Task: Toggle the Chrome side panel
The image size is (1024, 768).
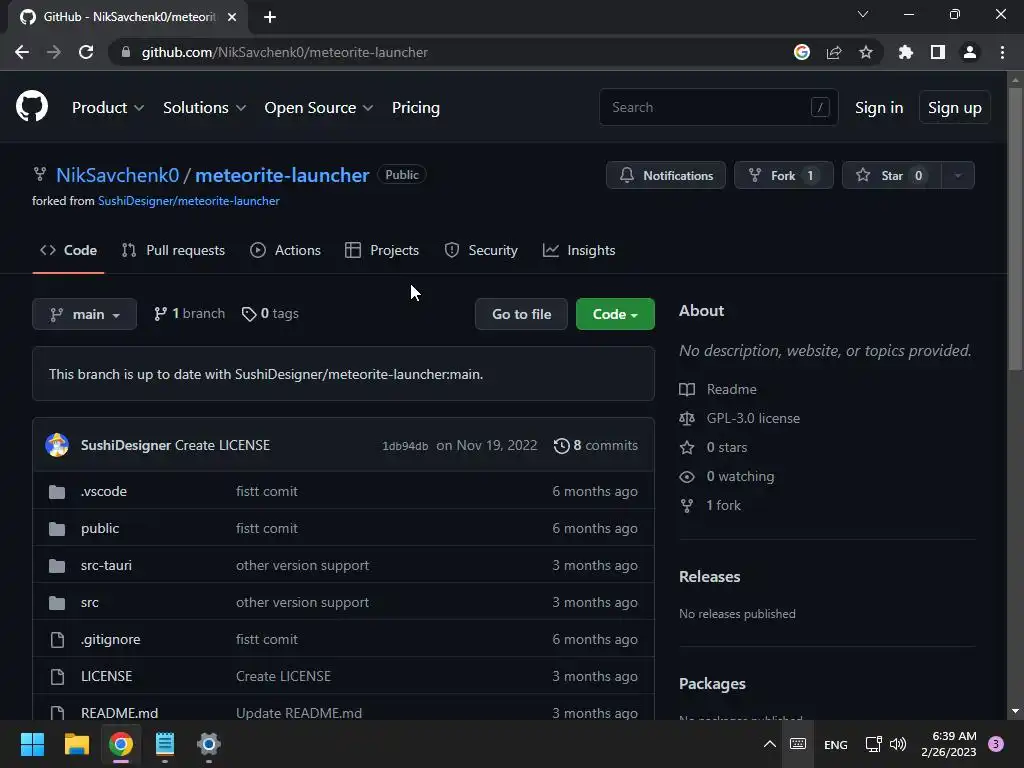Action: [938, 52]
